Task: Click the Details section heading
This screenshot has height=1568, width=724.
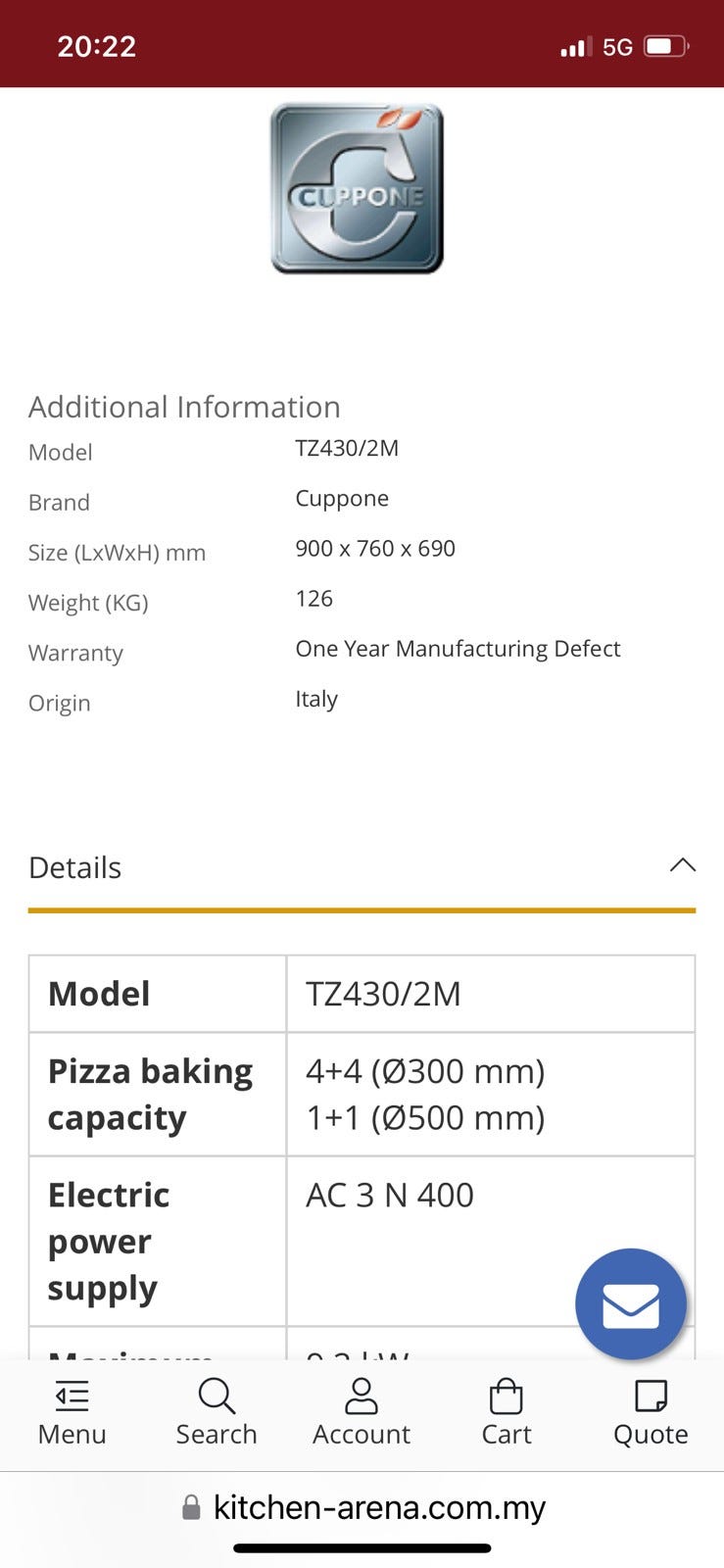Action: 75,867
